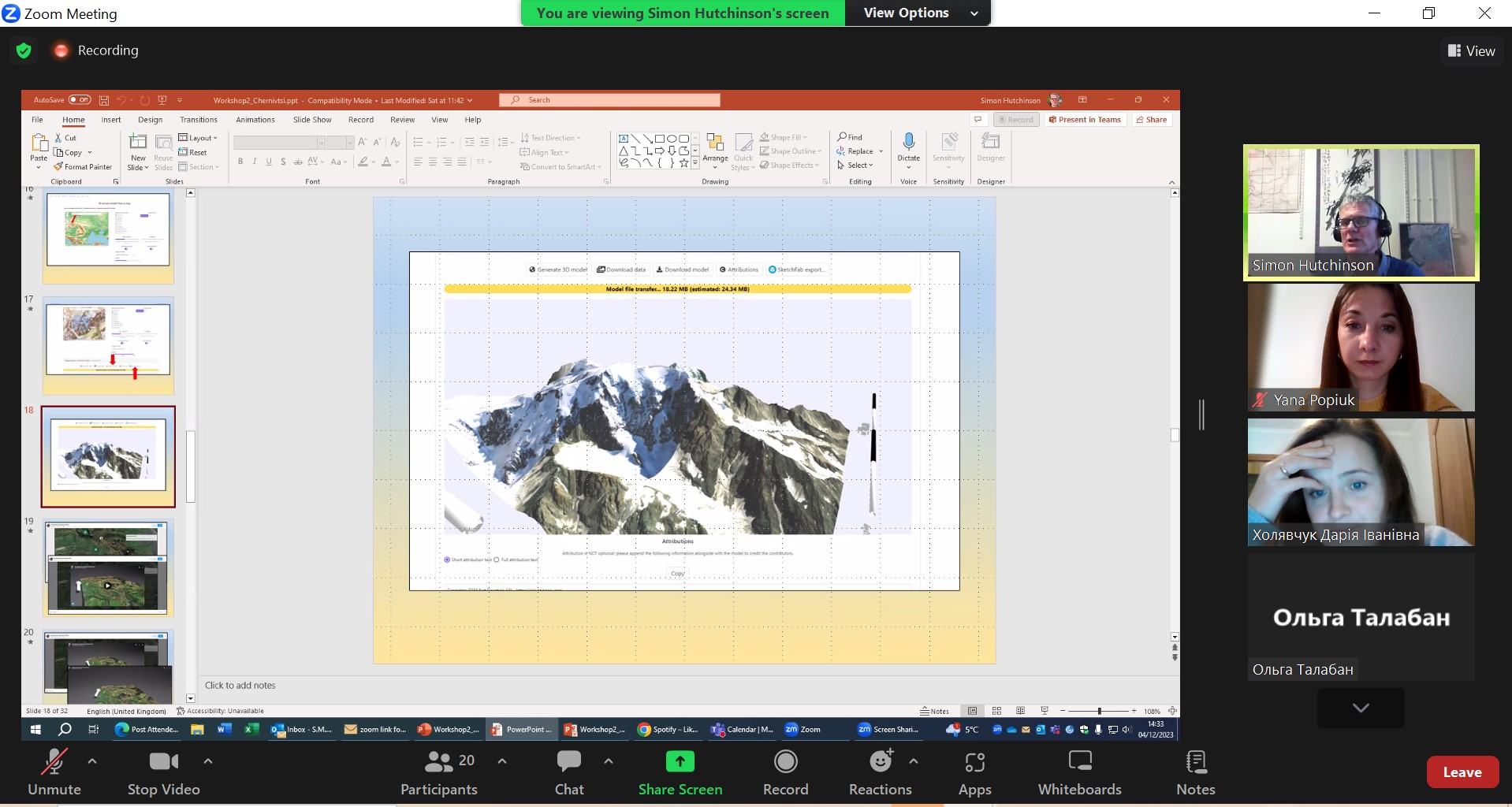This screenshot has height=807, width=1512.
Task: Toggle text Shadow formatting
Action: [x=283, y=162]
